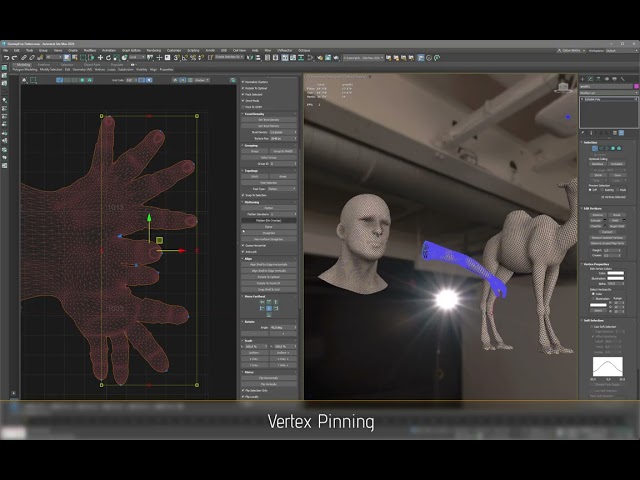Image resolution: width=640 pixels, height=480 pixels.
Task: Click the Mirror tool in main toolbar
Action: coord(250,58)
